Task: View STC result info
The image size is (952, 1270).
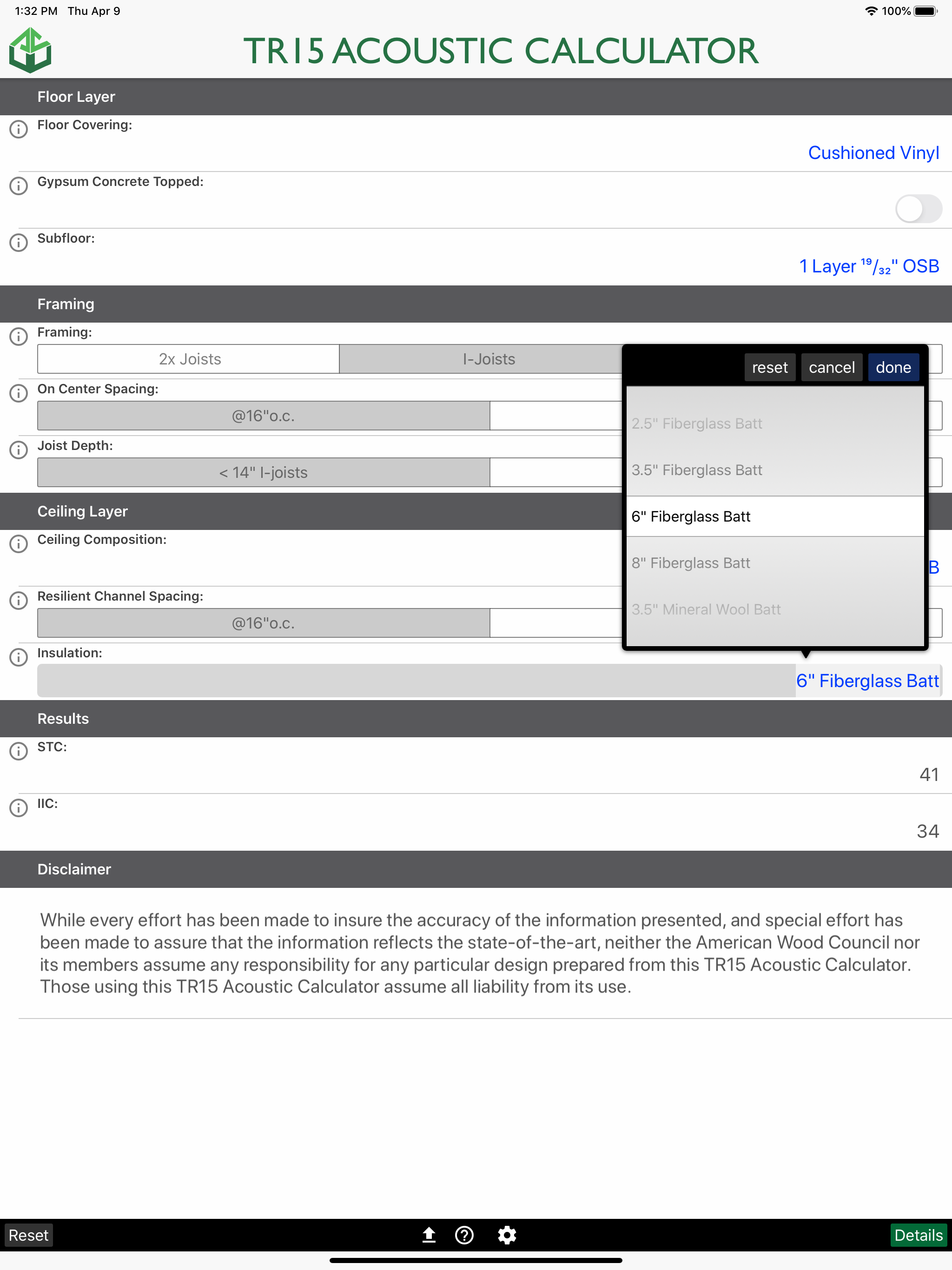Action: [x=19, y=751]
